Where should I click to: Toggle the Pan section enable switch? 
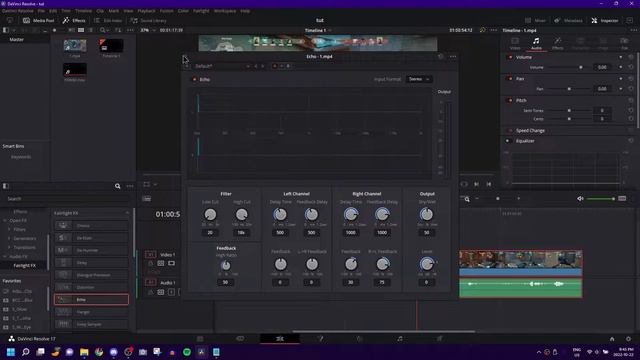pos(510,78)
